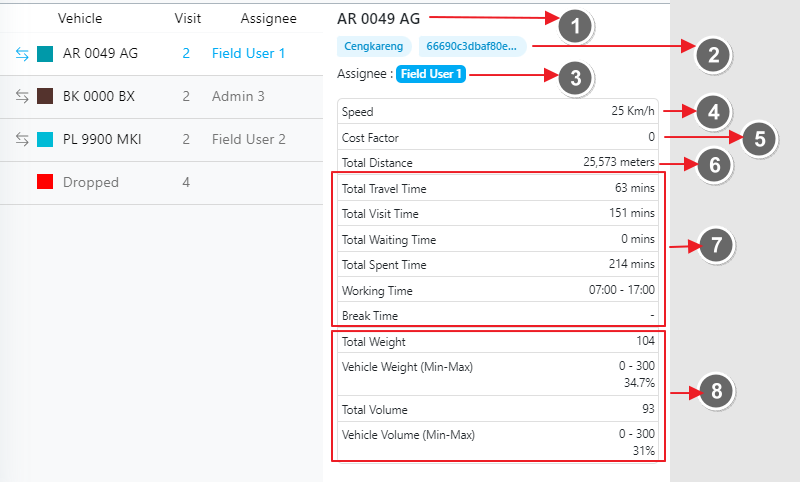Click the Field User 2 assignee name
Viewport: 800px width, 482px height.
tap(249, 140)
